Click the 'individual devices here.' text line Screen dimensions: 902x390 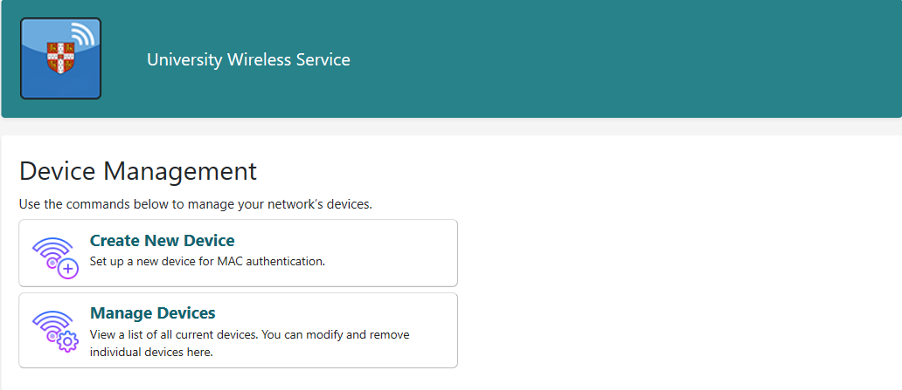pos(151,352)
